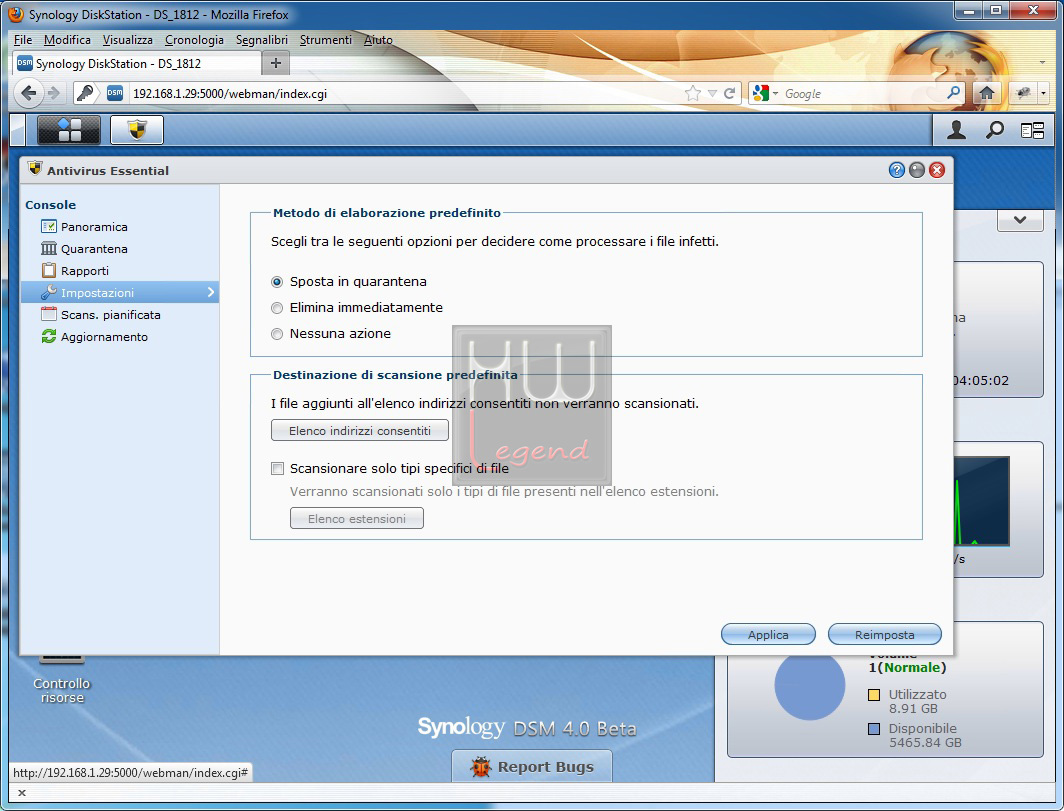Go to the Firefox home page

[987, 93]
